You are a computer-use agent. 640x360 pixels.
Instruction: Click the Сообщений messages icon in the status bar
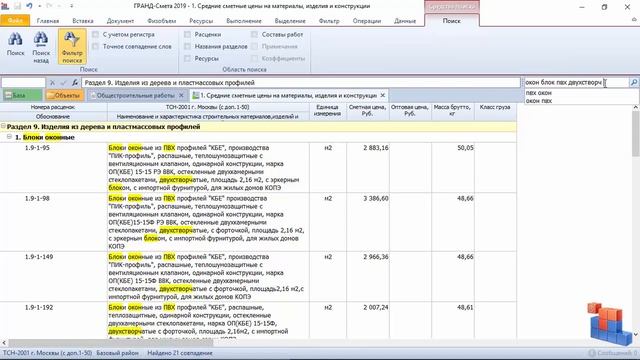click(x=592, y=353)
